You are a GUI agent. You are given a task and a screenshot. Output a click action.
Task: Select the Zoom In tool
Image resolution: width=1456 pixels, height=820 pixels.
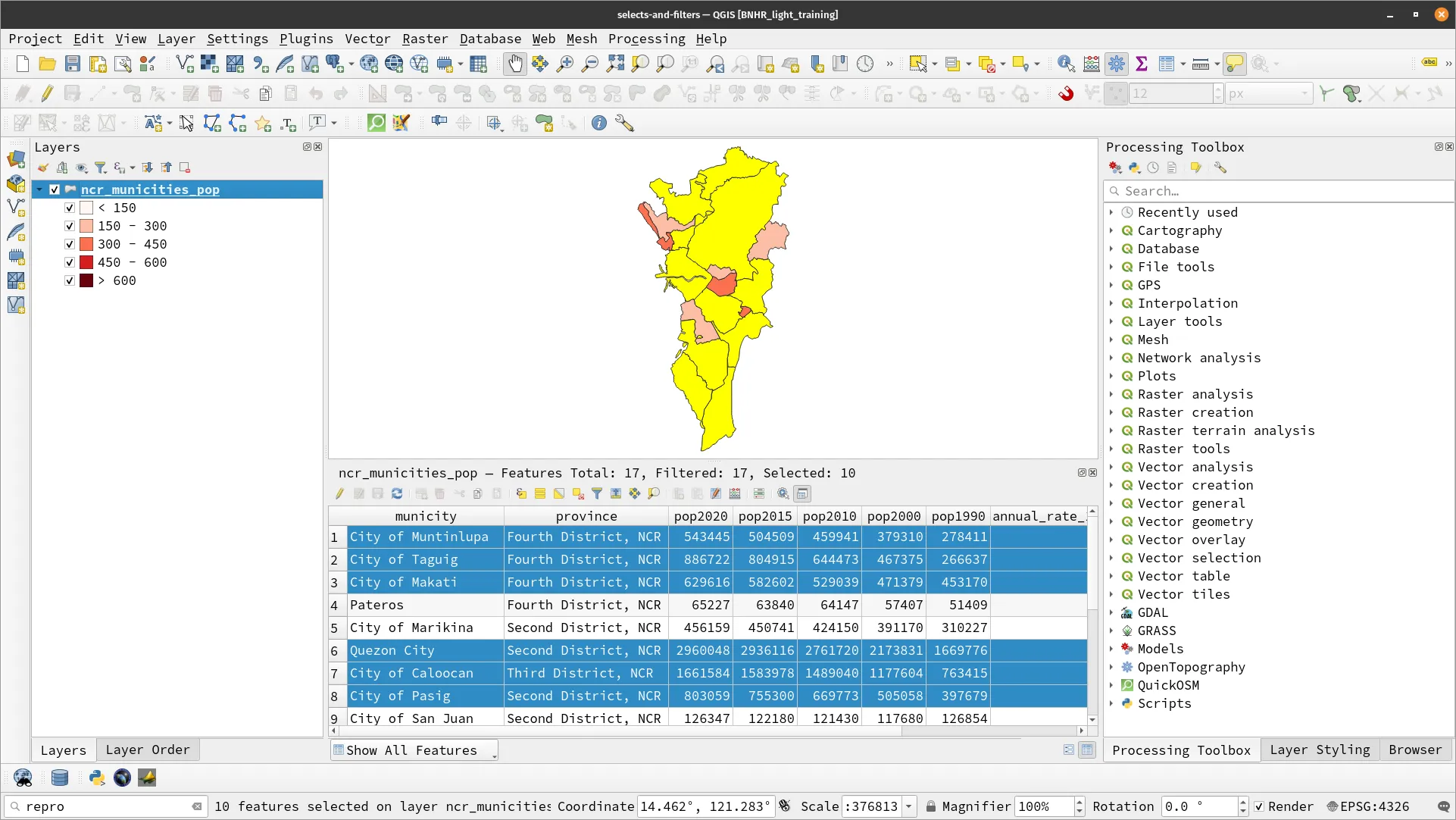click(x=564, y=64)
